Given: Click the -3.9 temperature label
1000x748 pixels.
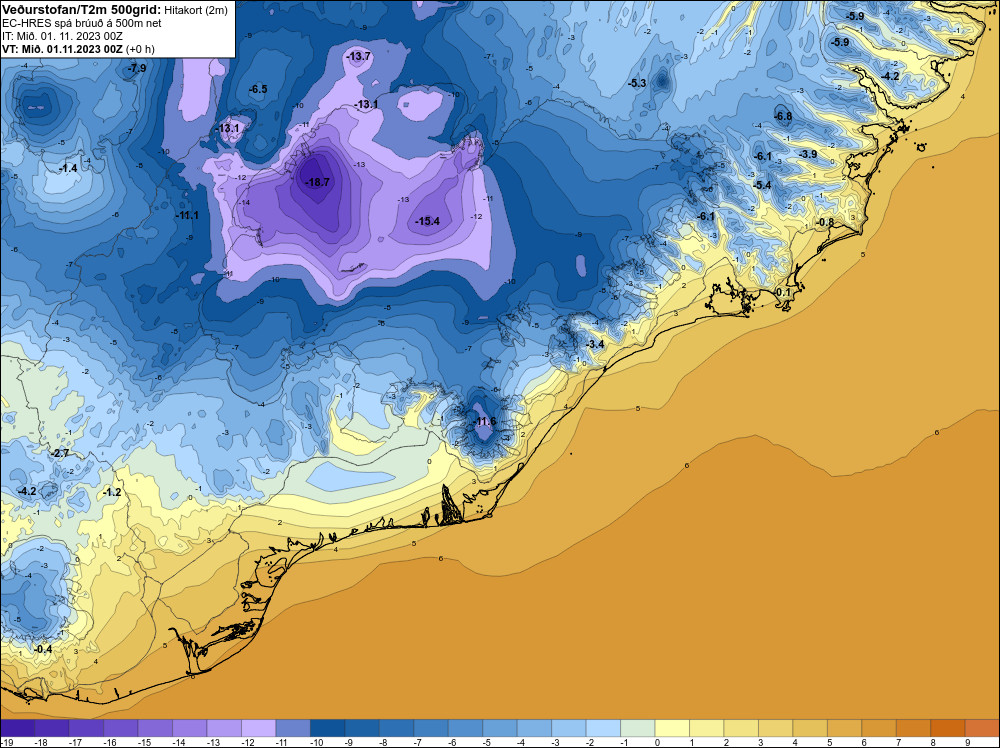Looking at the screenshot, I should pyautogui.click(x=808, y=154).
